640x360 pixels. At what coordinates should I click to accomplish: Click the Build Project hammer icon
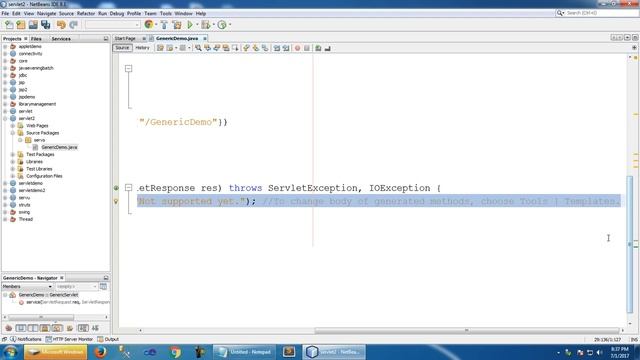pyautogui.click(x=164, y=25)
